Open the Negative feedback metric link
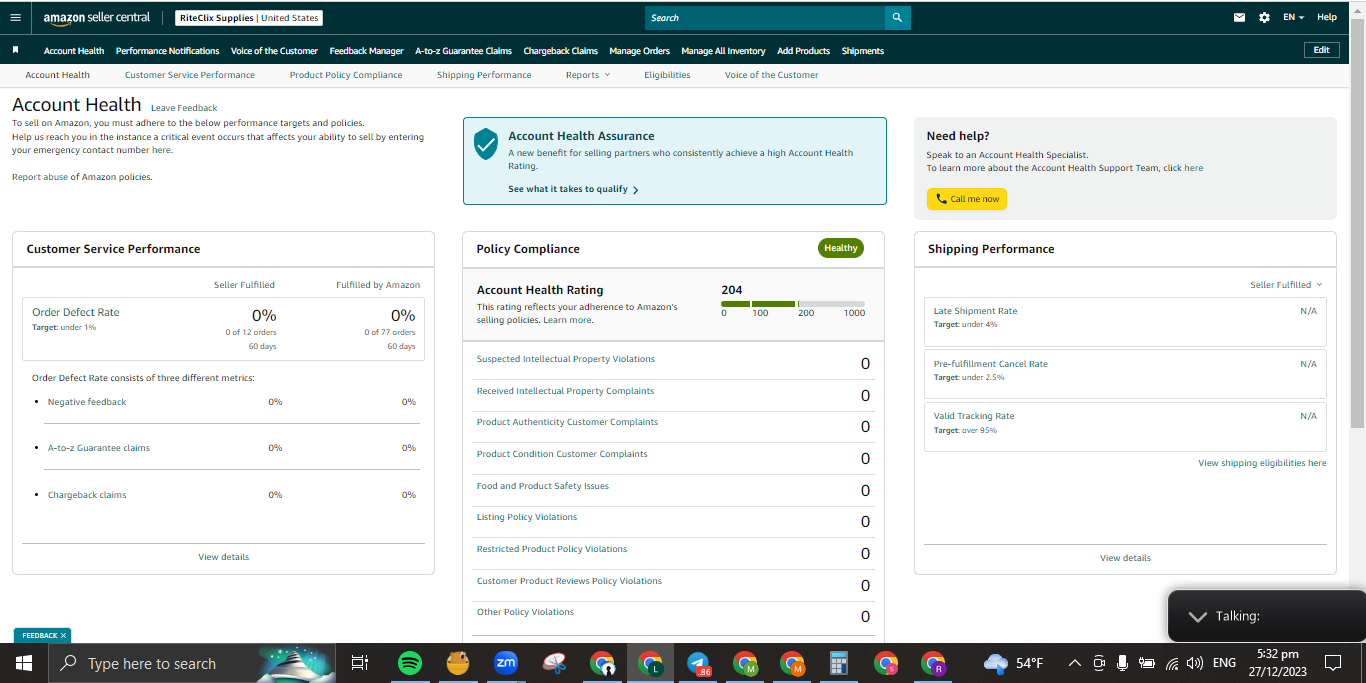Screen dimensions: 1366x683 pyautogui.click(x=87, y=402)
